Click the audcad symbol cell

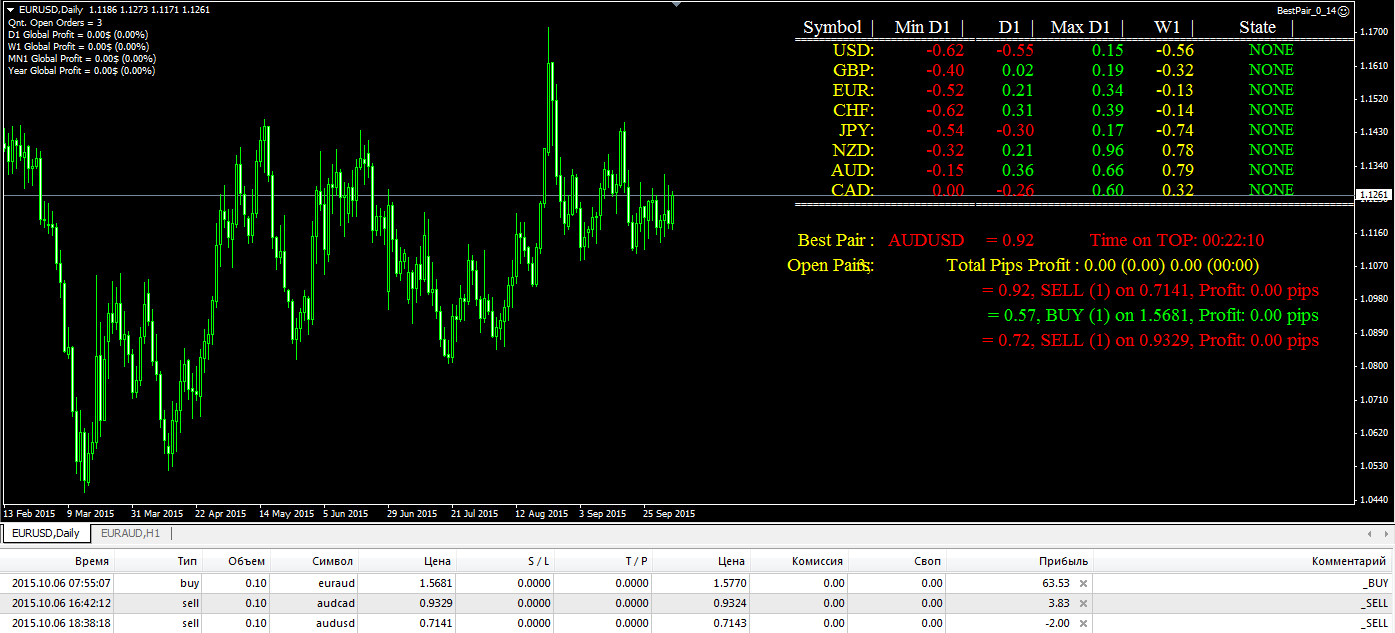[x=334, y=603]
